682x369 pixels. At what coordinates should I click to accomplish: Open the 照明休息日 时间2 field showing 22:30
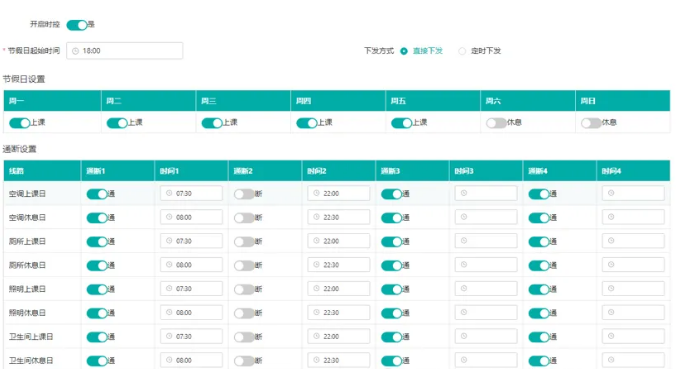339,312
